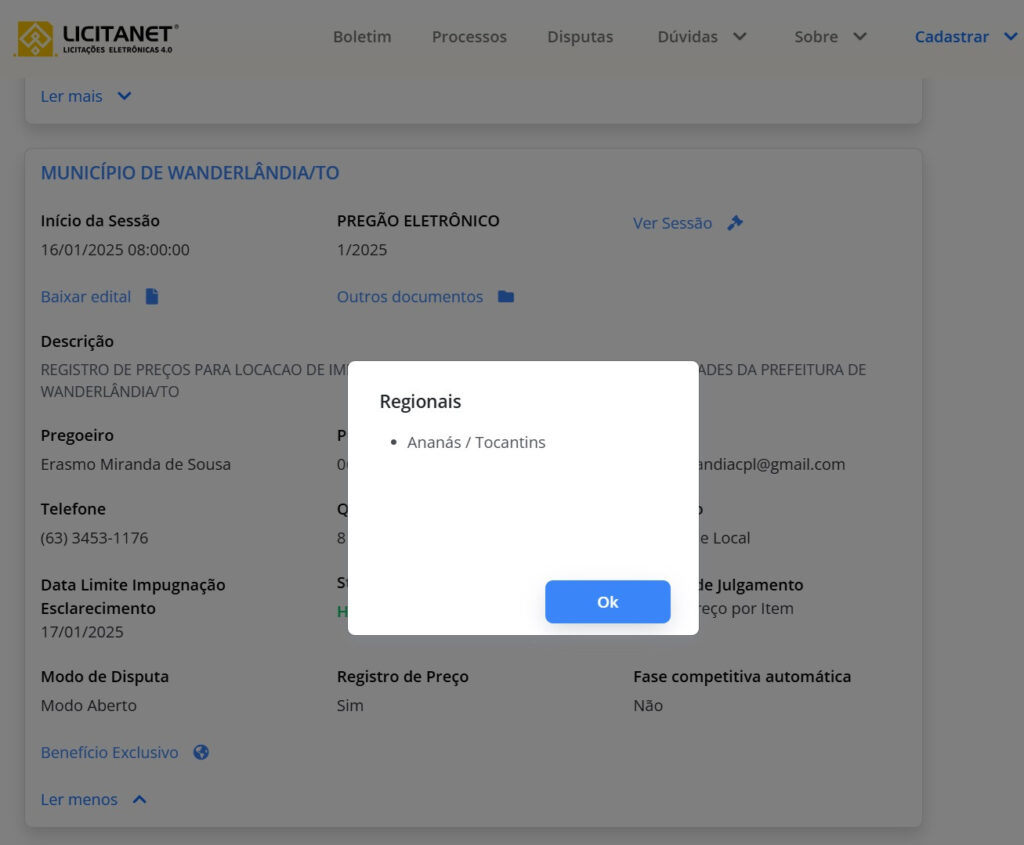Click the Baixar edital link text
This screenshot has height=845, width=1024.
86,296
